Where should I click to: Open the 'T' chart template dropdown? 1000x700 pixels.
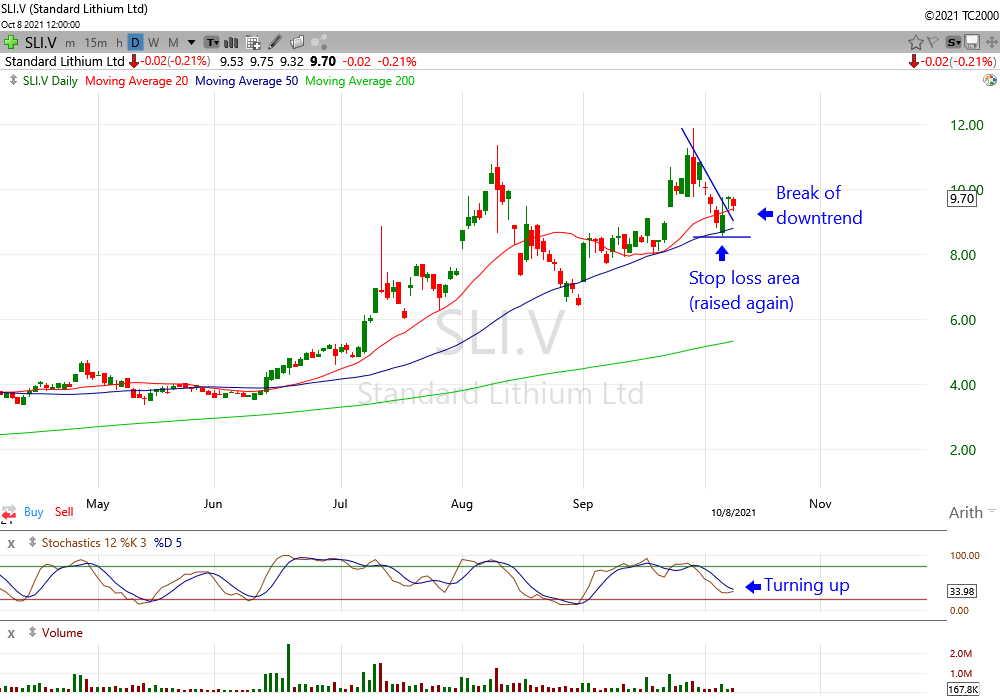tap(212, 43)
